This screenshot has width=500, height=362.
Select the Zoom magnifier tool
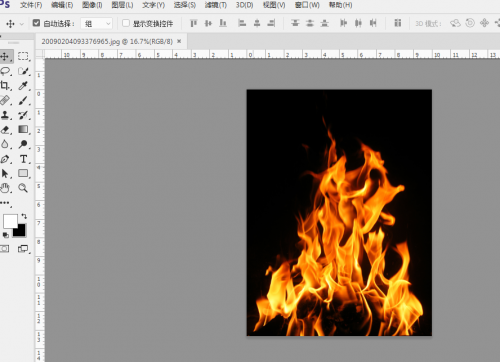click(x=23, y=188)
